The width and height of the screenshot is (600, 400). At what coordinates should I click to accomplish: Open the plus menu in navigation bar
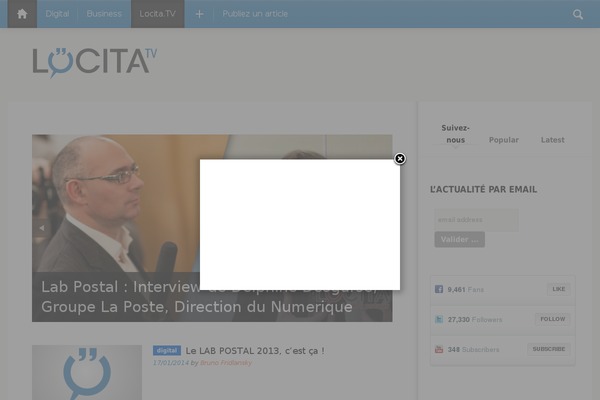[x=199, y=14]
